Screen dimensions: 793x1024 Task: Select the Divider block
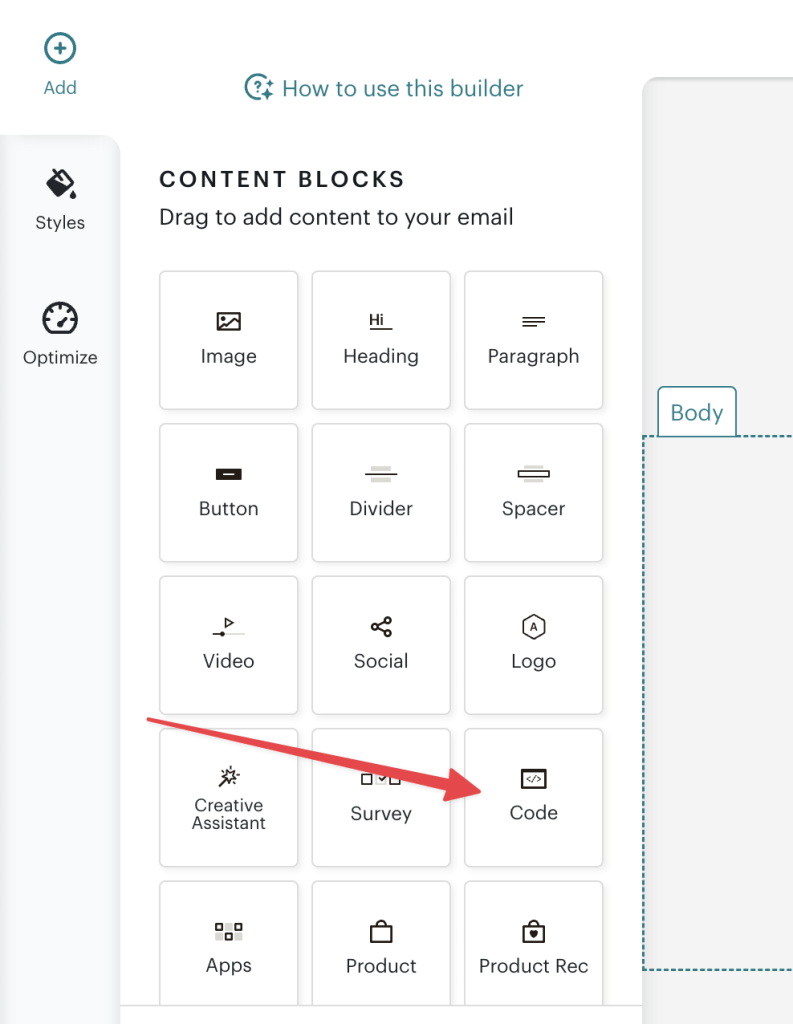click(x=381, y=492)
